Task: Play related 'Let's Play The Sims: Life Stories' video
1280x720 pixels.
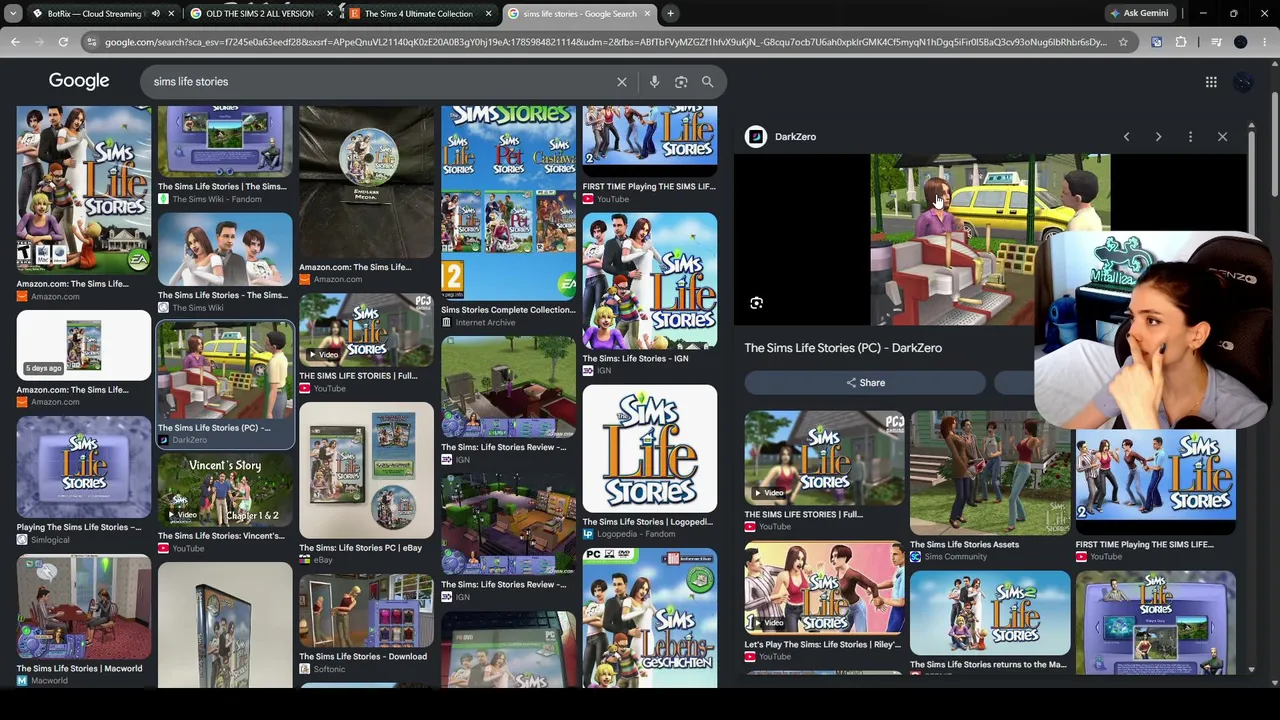Action: click(824, 589)
